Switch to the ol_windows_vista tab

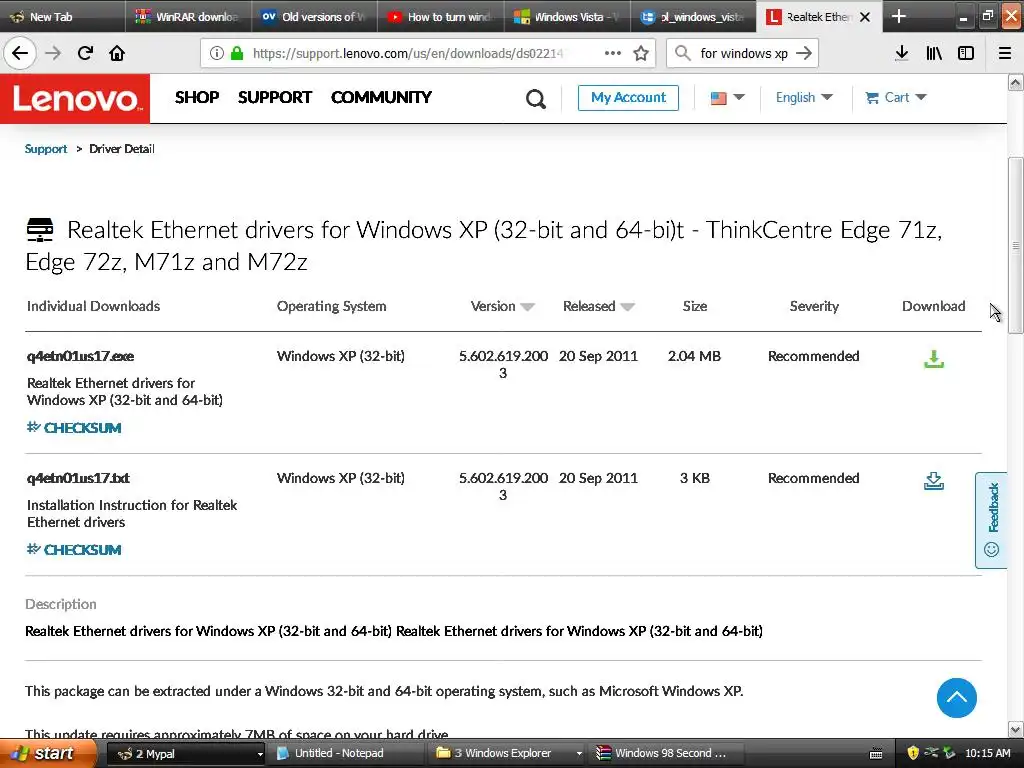pyautogui.click(x=693, y=17)
